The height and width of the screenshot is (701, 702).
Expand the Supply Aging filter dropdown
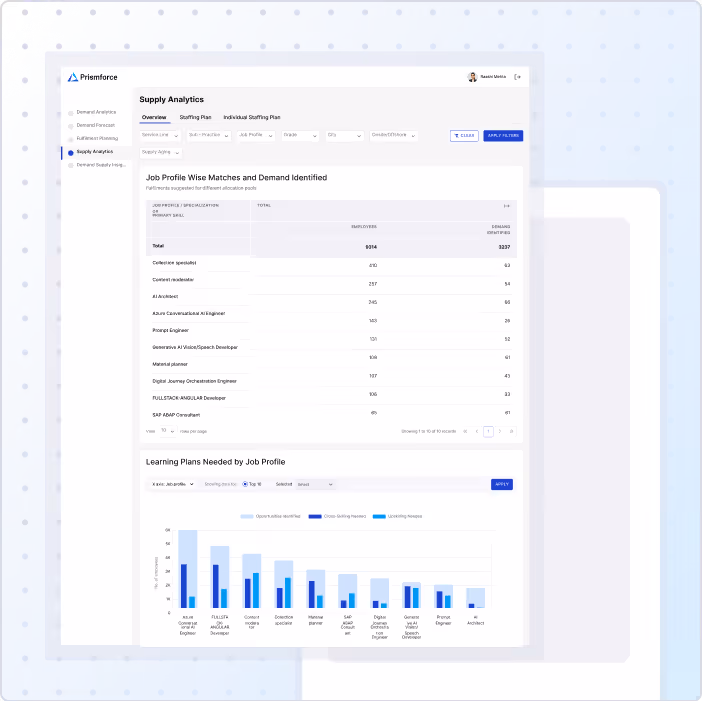[161, 153]
